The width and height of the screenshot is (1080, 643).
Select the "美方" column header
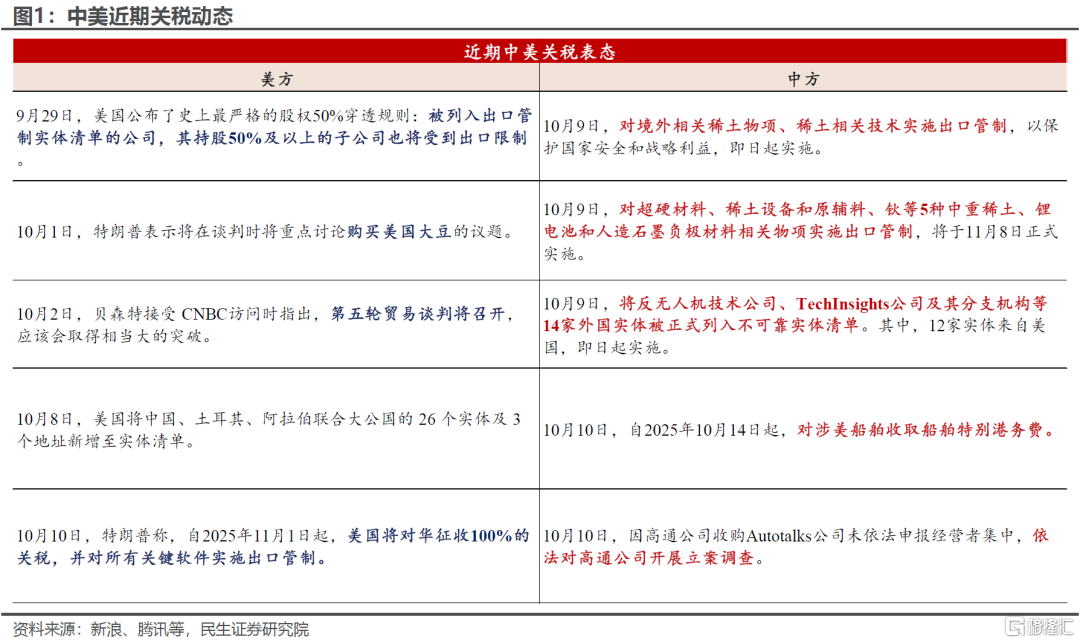275,79
